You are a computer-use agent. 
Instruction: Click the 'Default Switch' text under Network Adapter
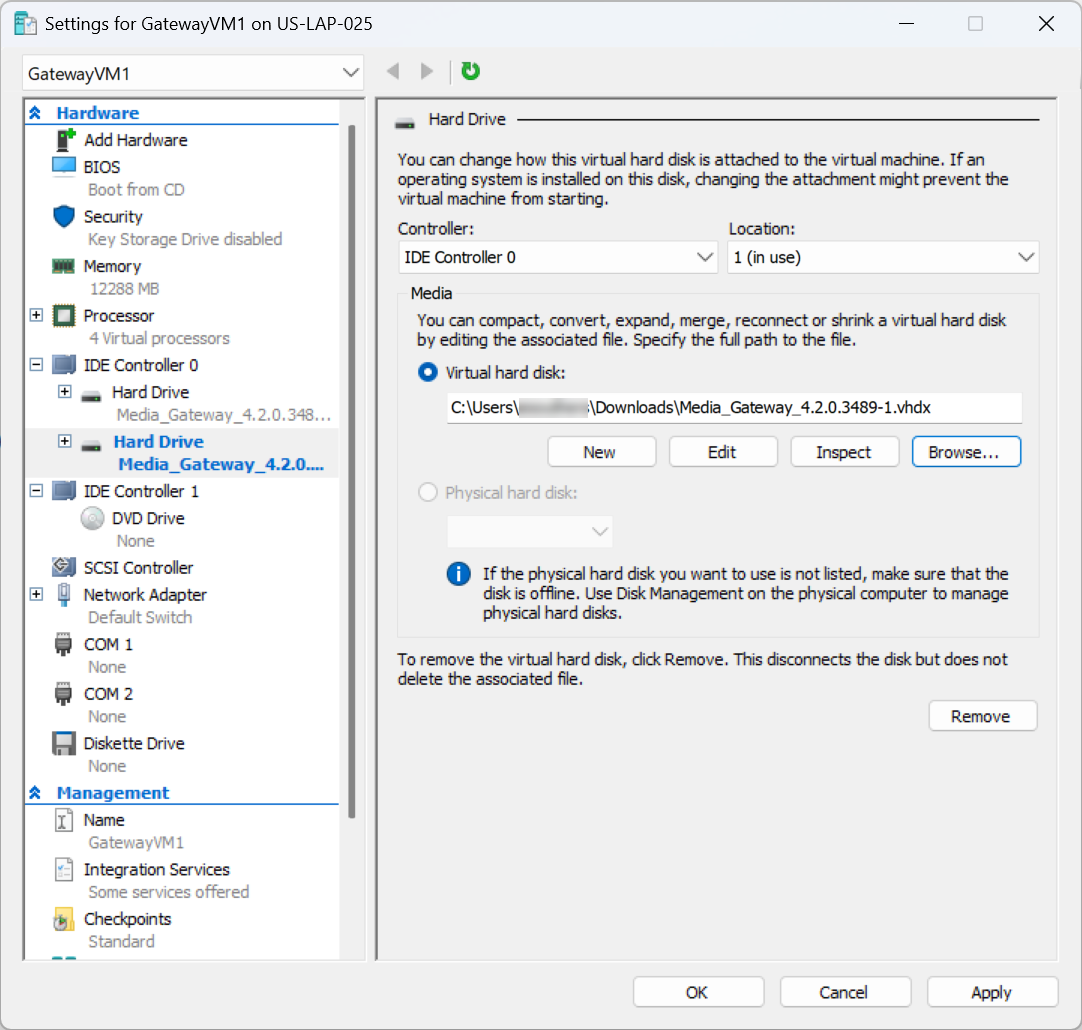(x=140, y=617)
